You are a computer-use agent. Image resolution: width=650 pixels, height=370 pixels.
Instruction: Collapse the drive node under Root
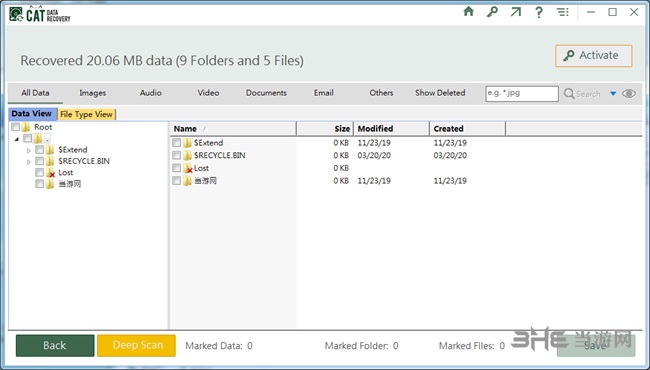(x=17, y=139)
